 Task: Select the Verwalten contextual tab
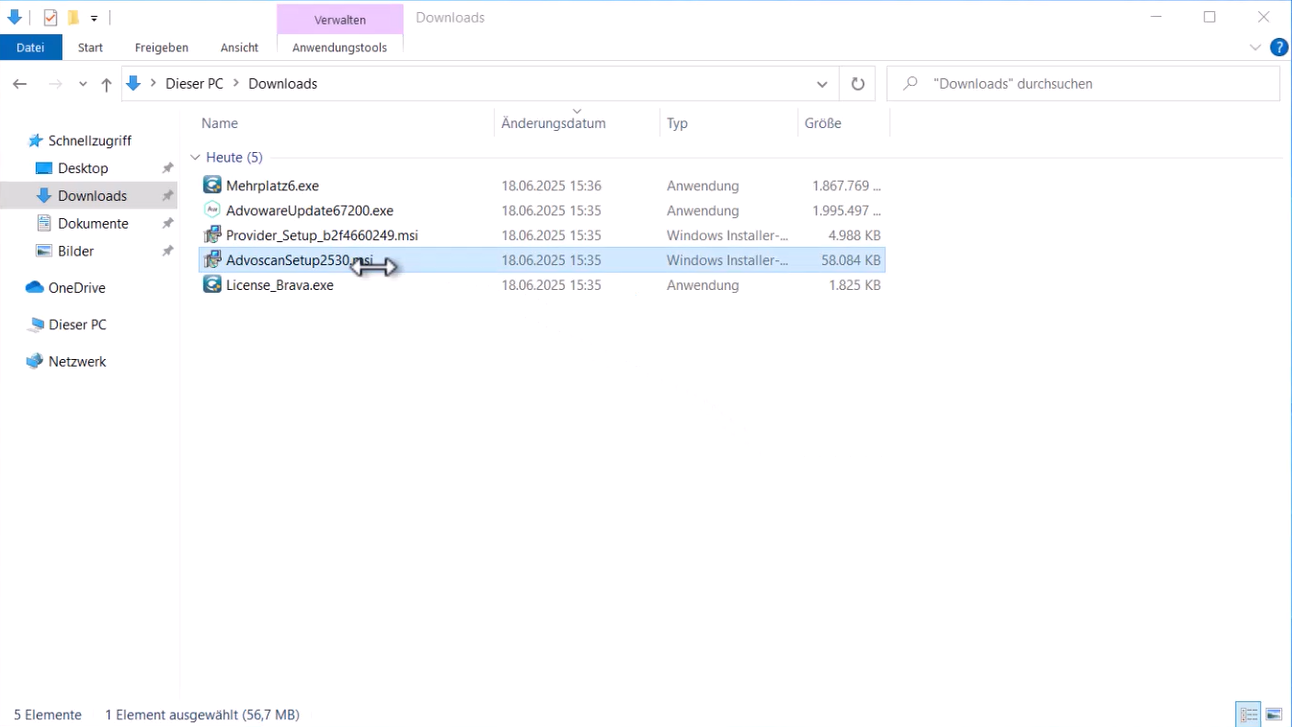(x=340, y=19)
